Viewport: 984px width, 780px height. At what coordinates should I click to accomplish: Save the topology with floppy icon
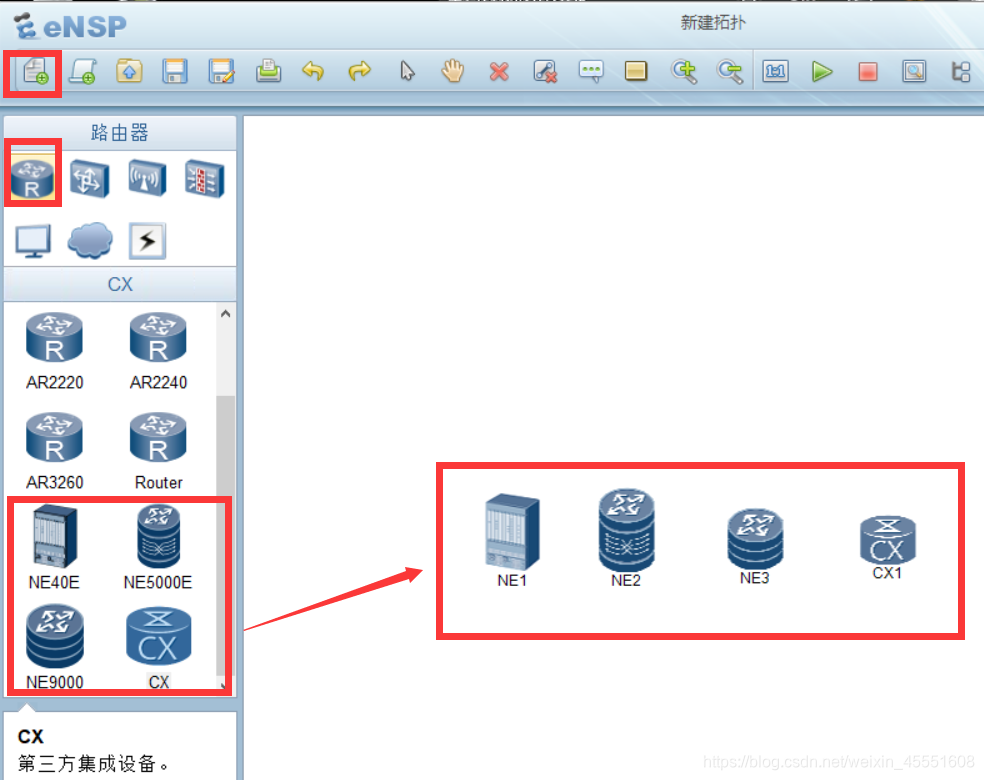[175, 71]
